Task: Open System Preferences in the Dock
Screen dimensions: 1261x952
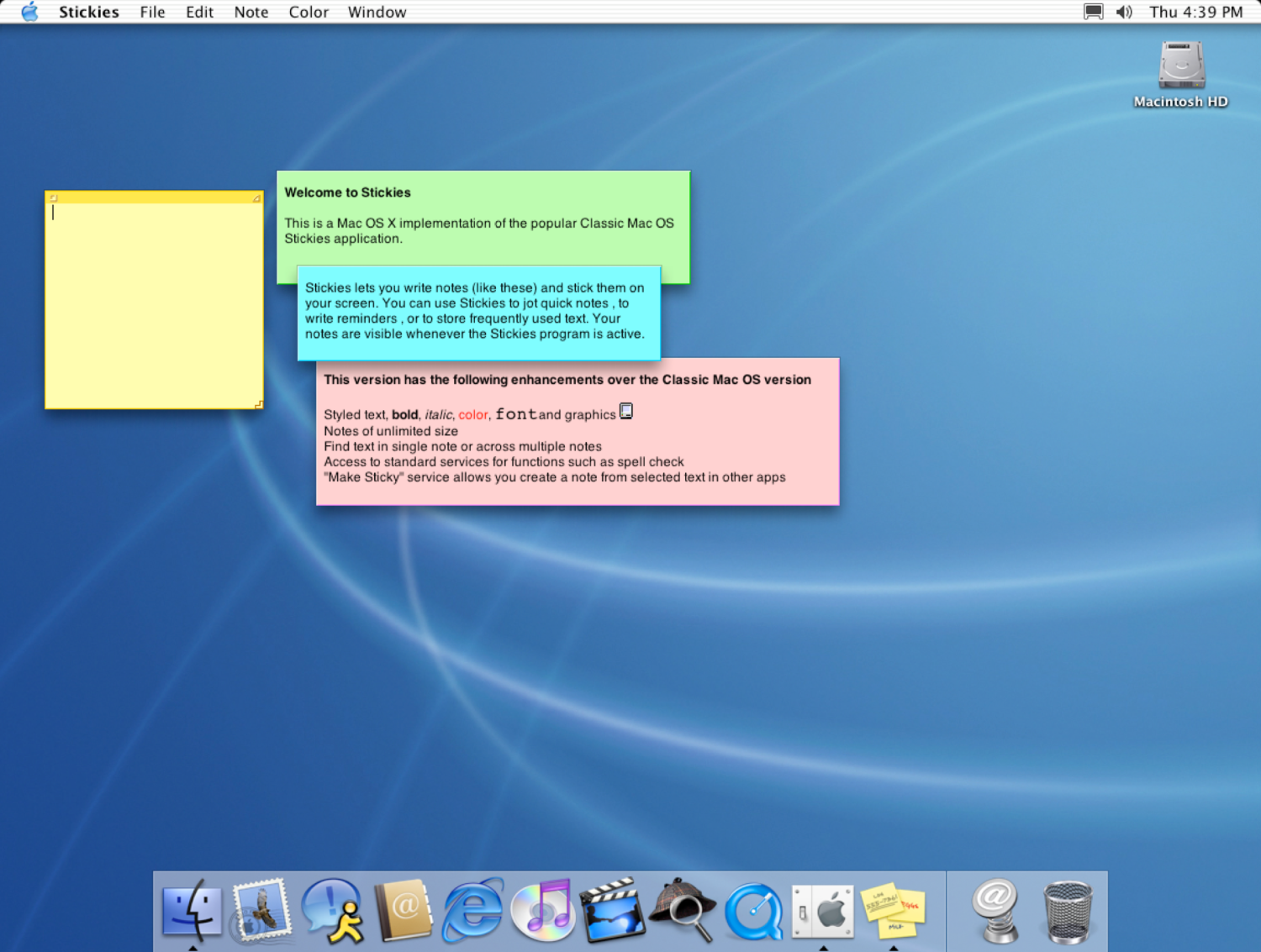Action: (x=823, y=911)
